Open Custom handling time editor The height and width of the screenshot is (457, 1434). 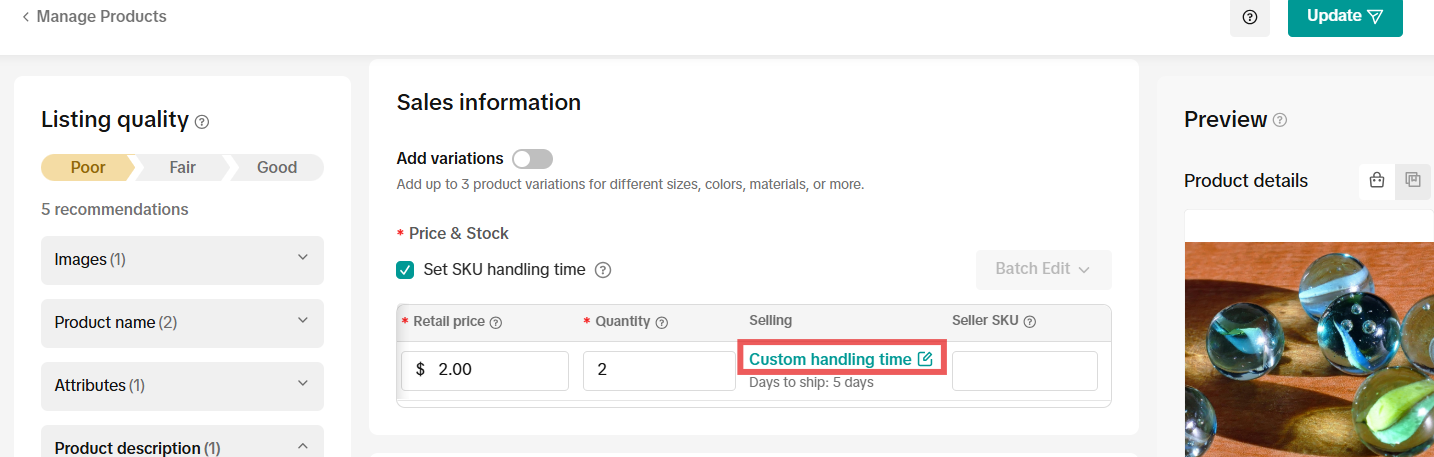[840, 360]
